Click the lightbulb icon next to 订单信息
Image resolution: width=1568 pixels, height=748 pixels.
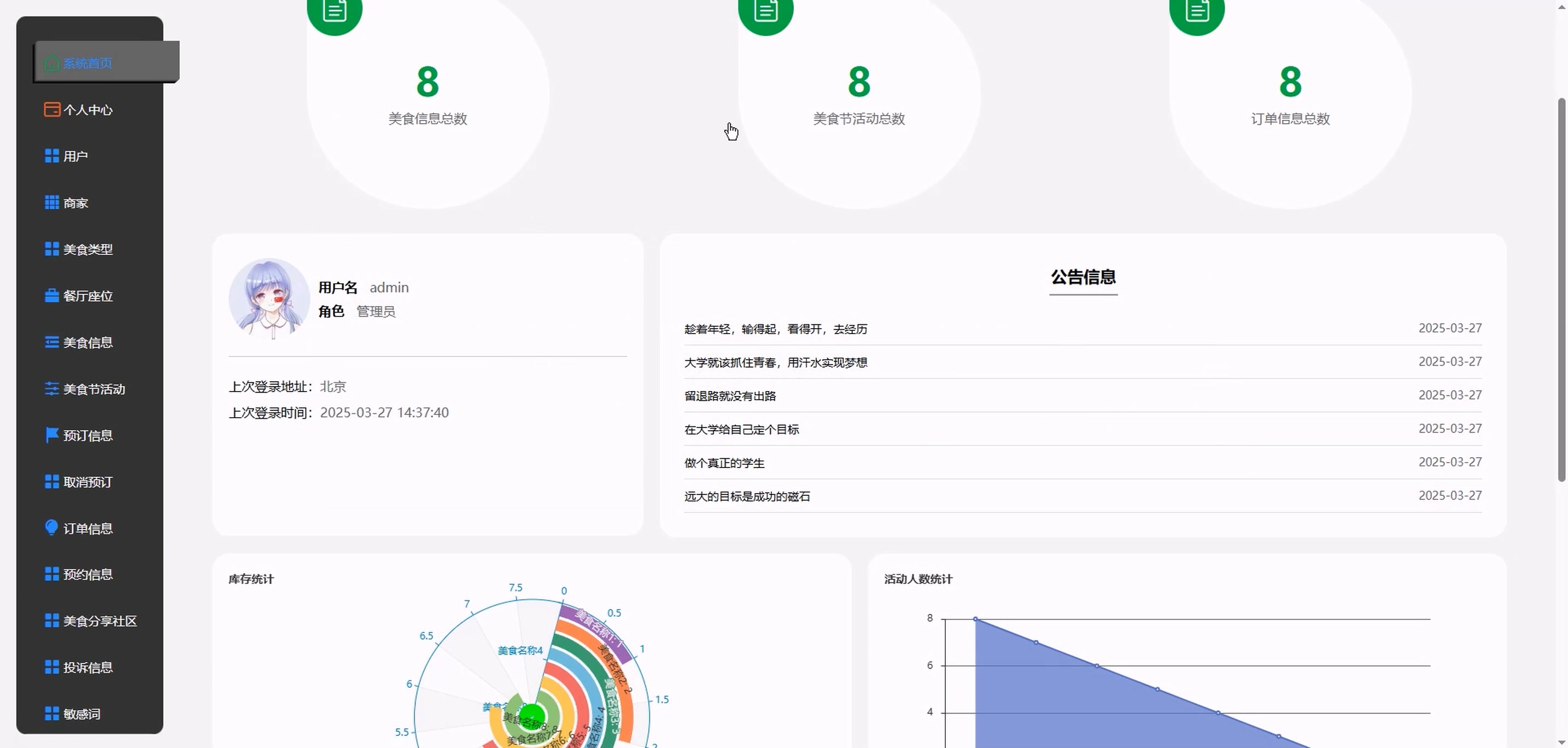coord(52,528)
